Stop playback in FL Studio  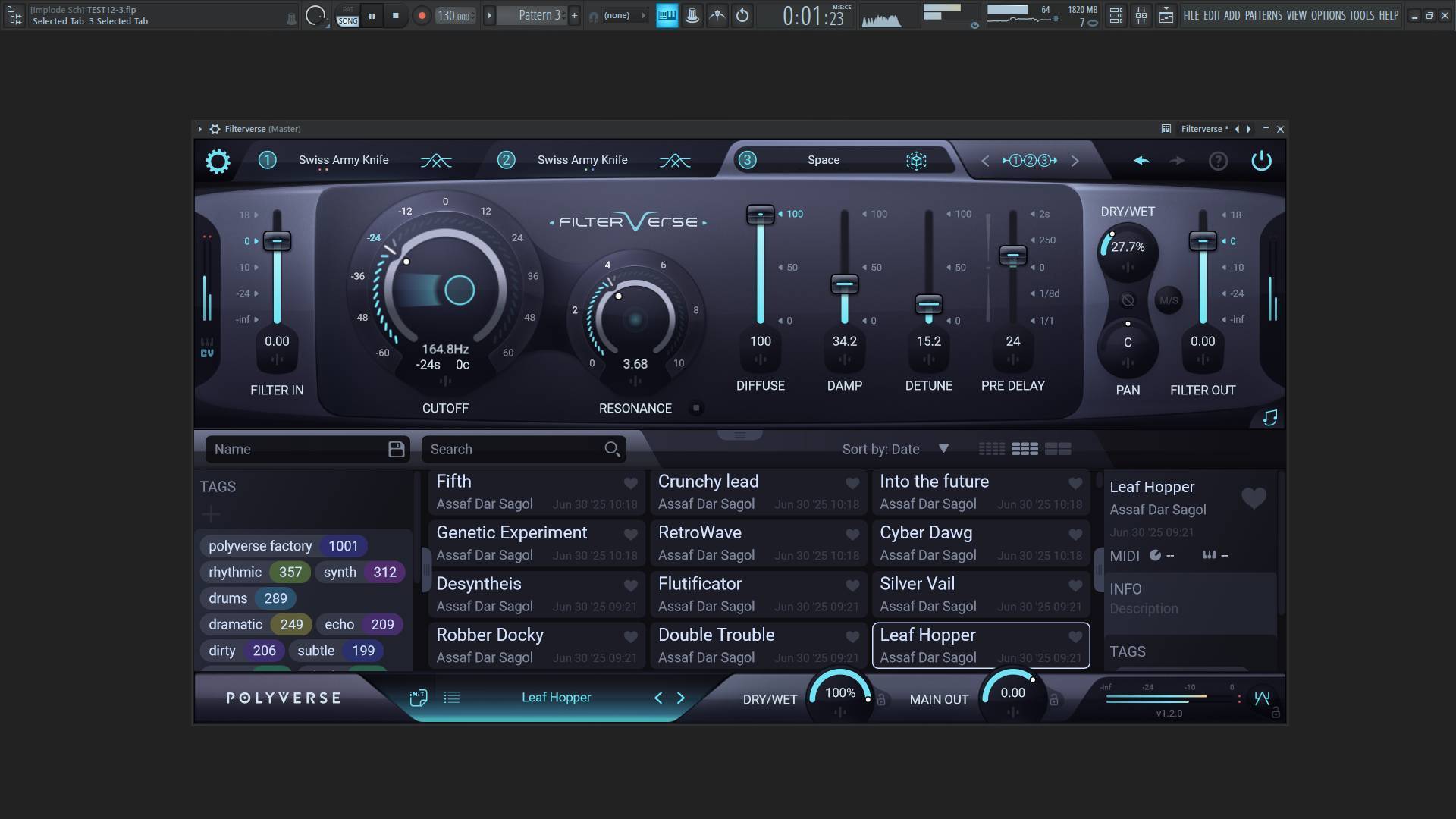point(395,15)
